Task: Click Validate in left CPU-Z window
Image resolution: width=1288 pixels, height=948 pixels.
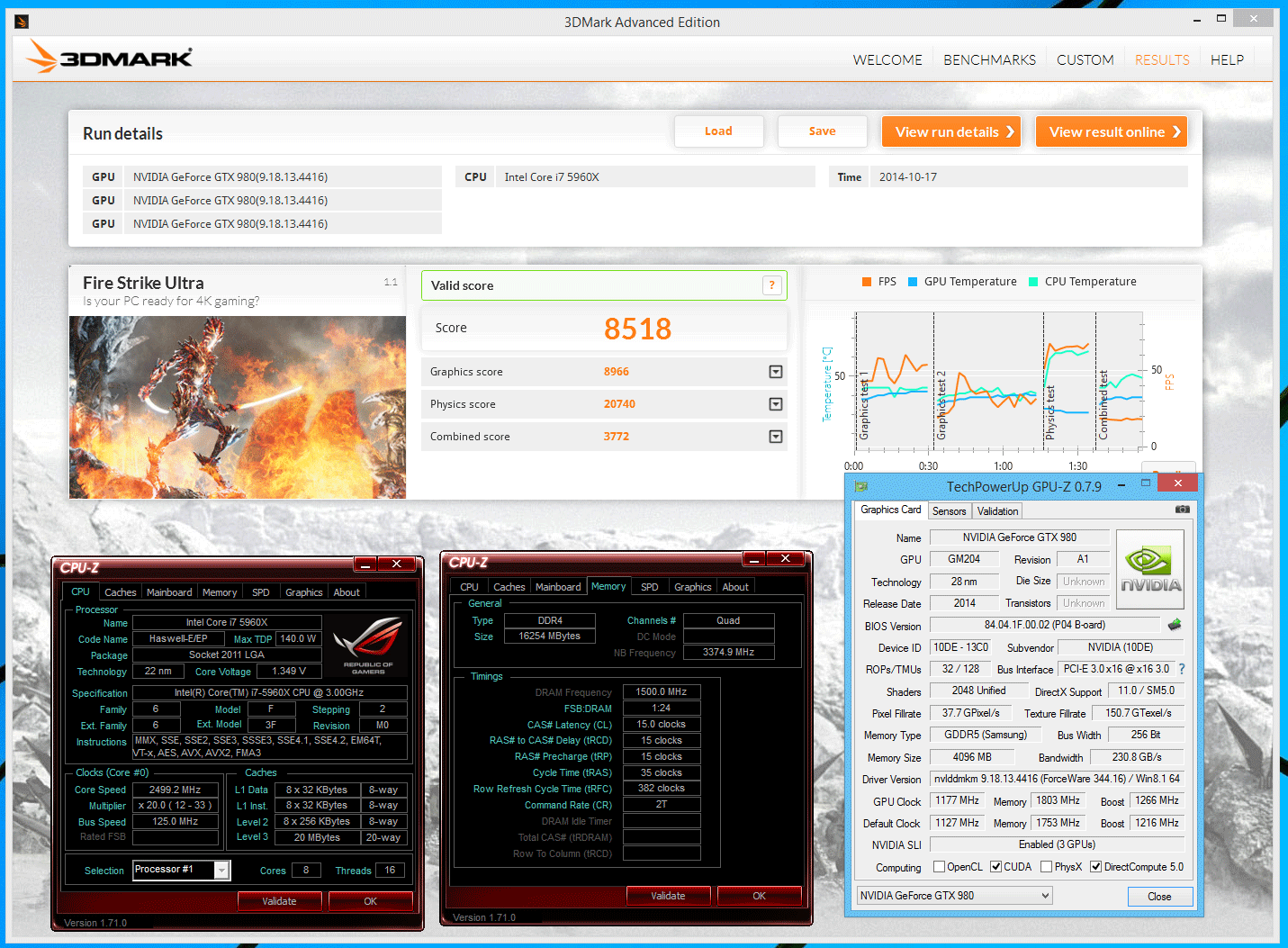Action: pyautogui.click(x=279, y=901)
